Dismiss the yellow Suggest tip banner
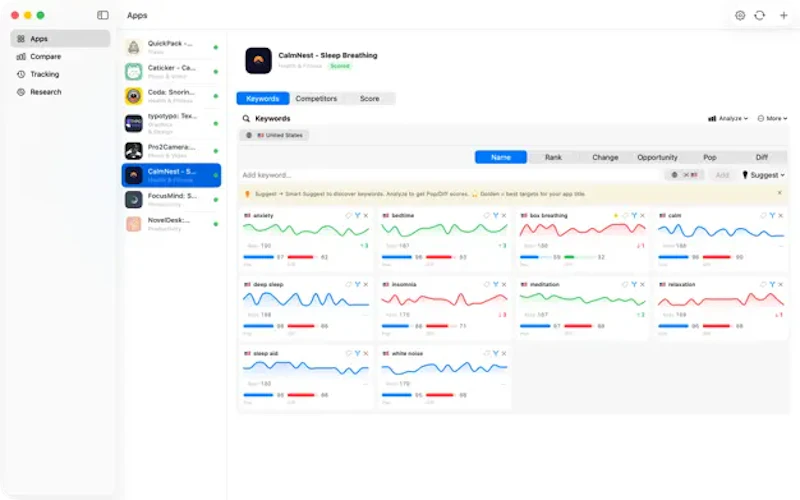The width and height of the screenshot is (800, 500). tap(780, 193)
